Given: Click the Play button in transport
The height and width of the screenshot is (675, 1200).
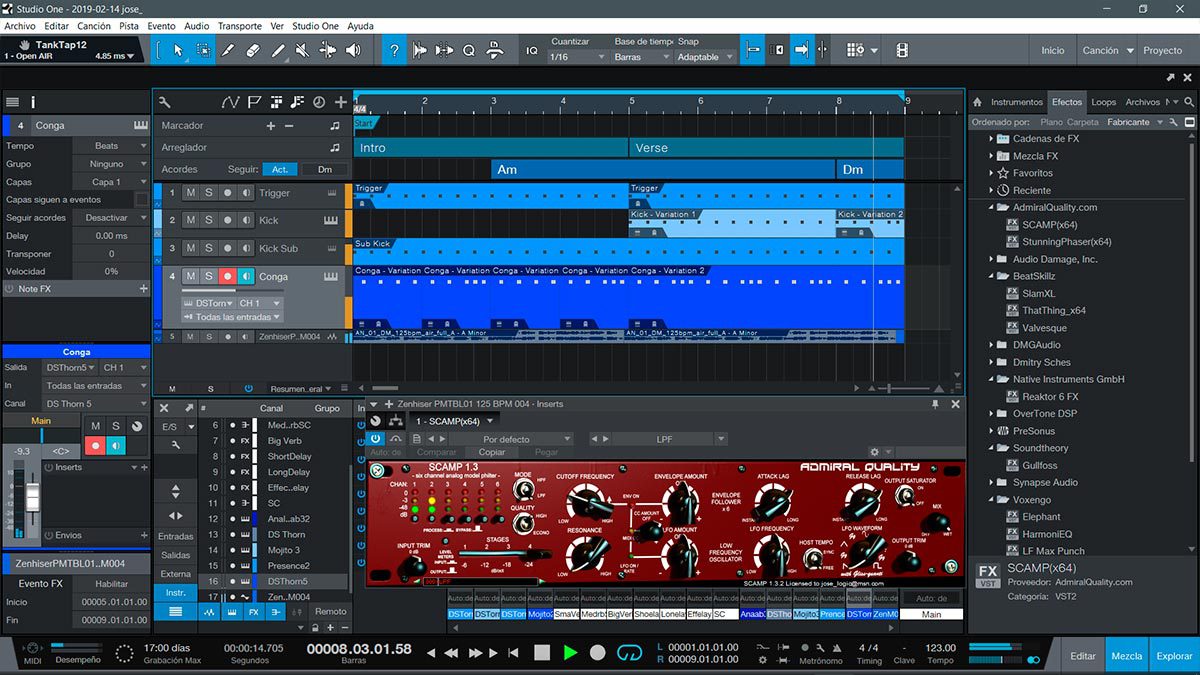Looking at the screenshot, I should [570, 653].
